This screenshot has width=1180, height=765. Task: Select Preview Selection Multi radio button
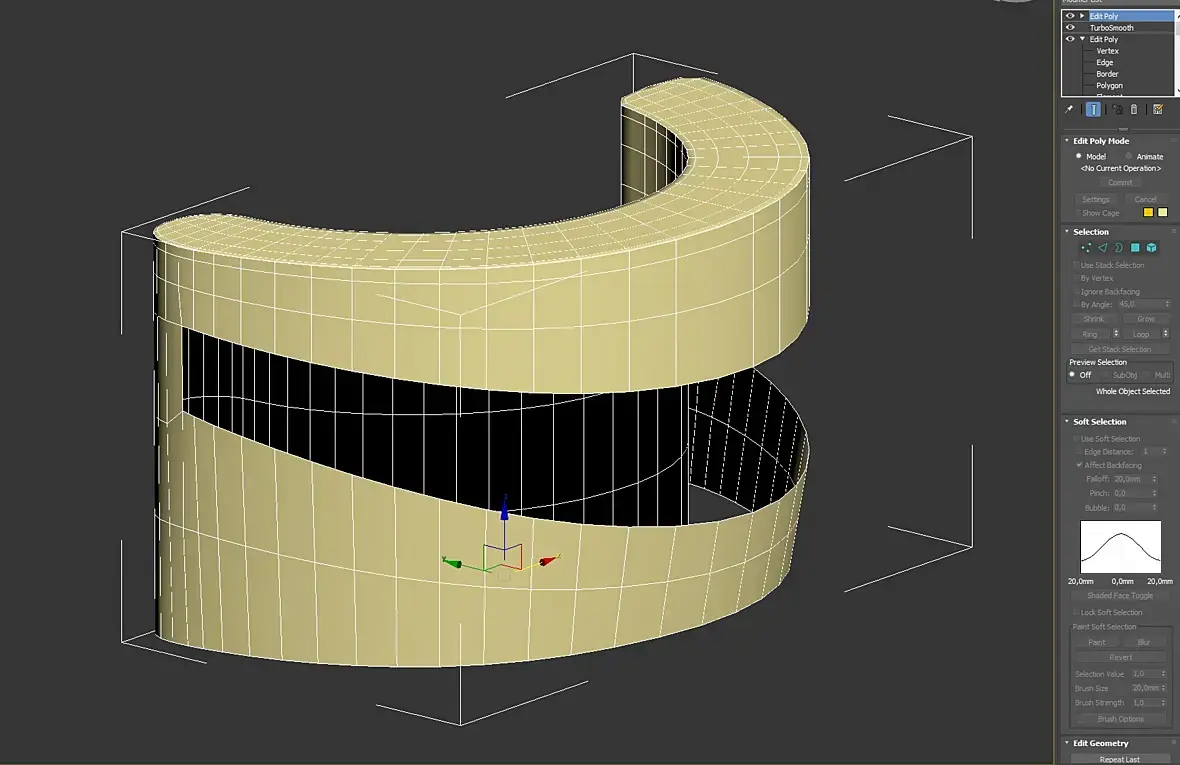(1148, 375)
